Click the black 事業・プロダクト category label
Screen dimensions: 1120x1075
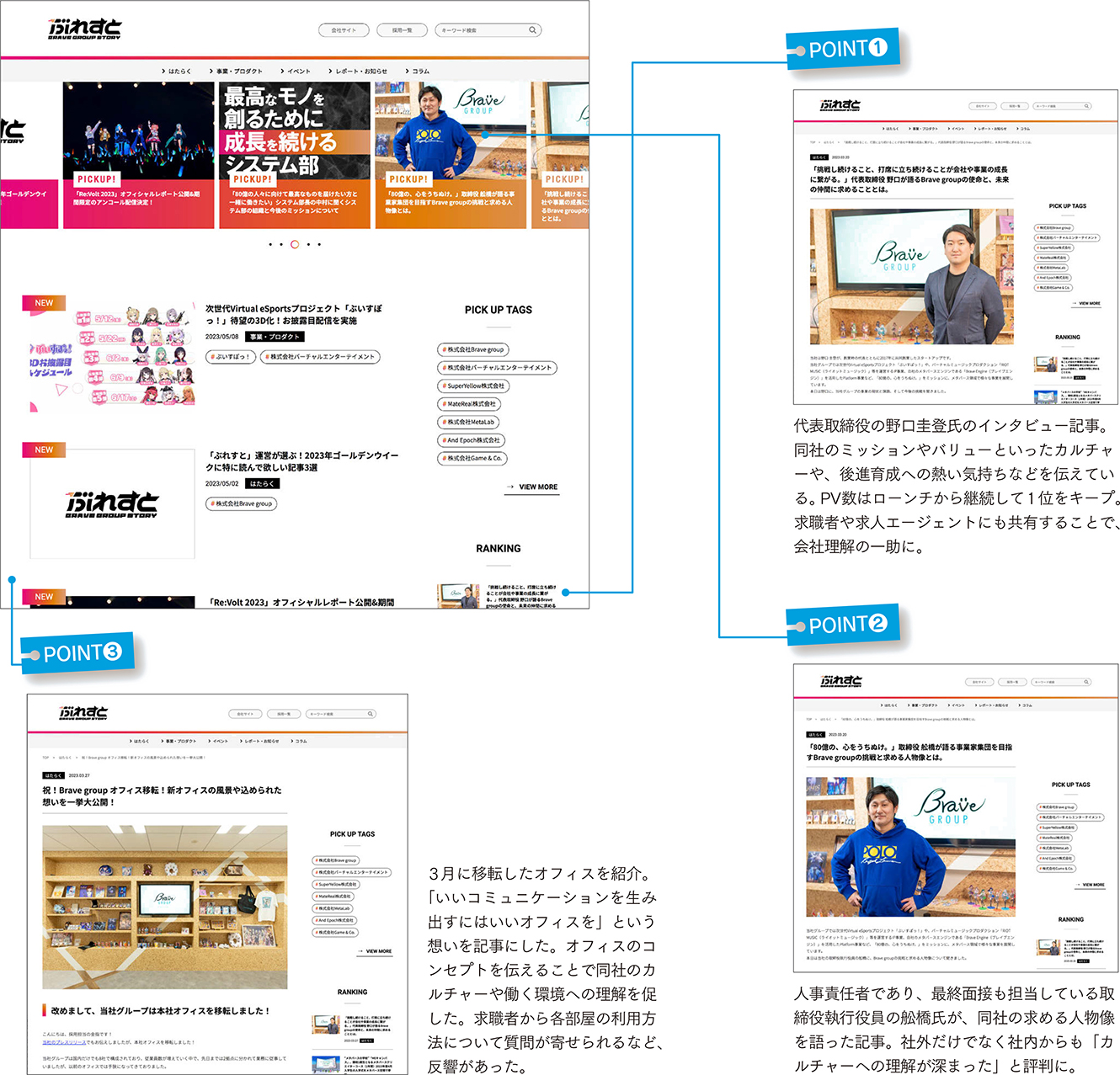pos(275,337)
